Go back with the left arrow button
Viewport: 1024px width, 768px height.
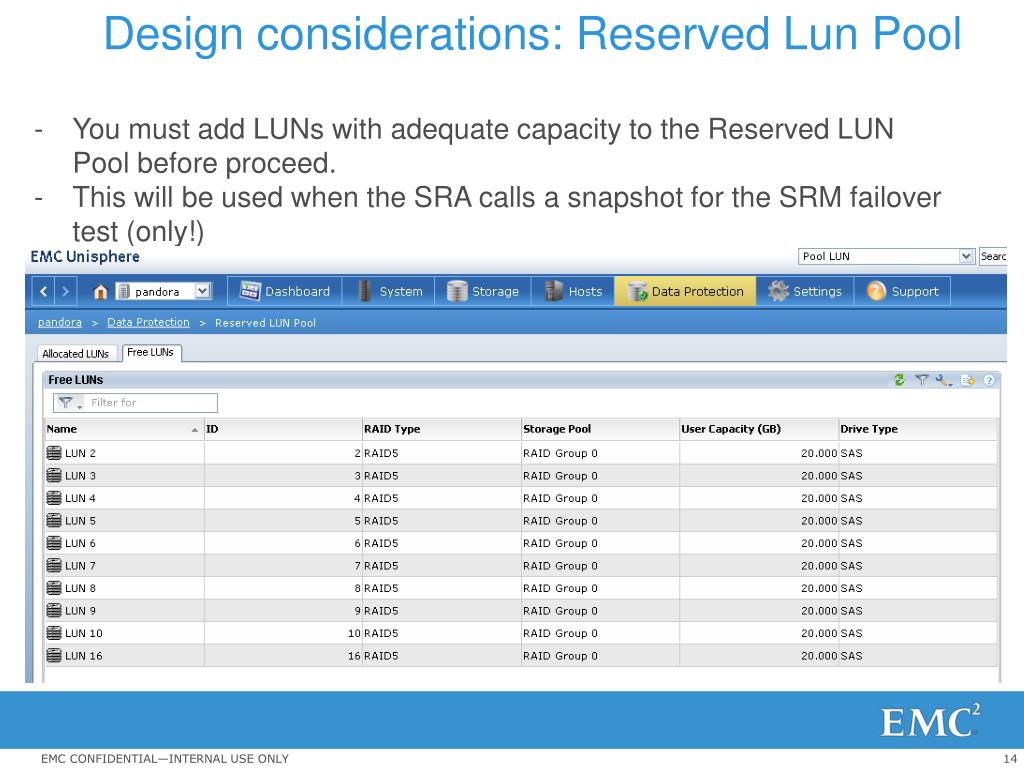[x=44, y=291]
